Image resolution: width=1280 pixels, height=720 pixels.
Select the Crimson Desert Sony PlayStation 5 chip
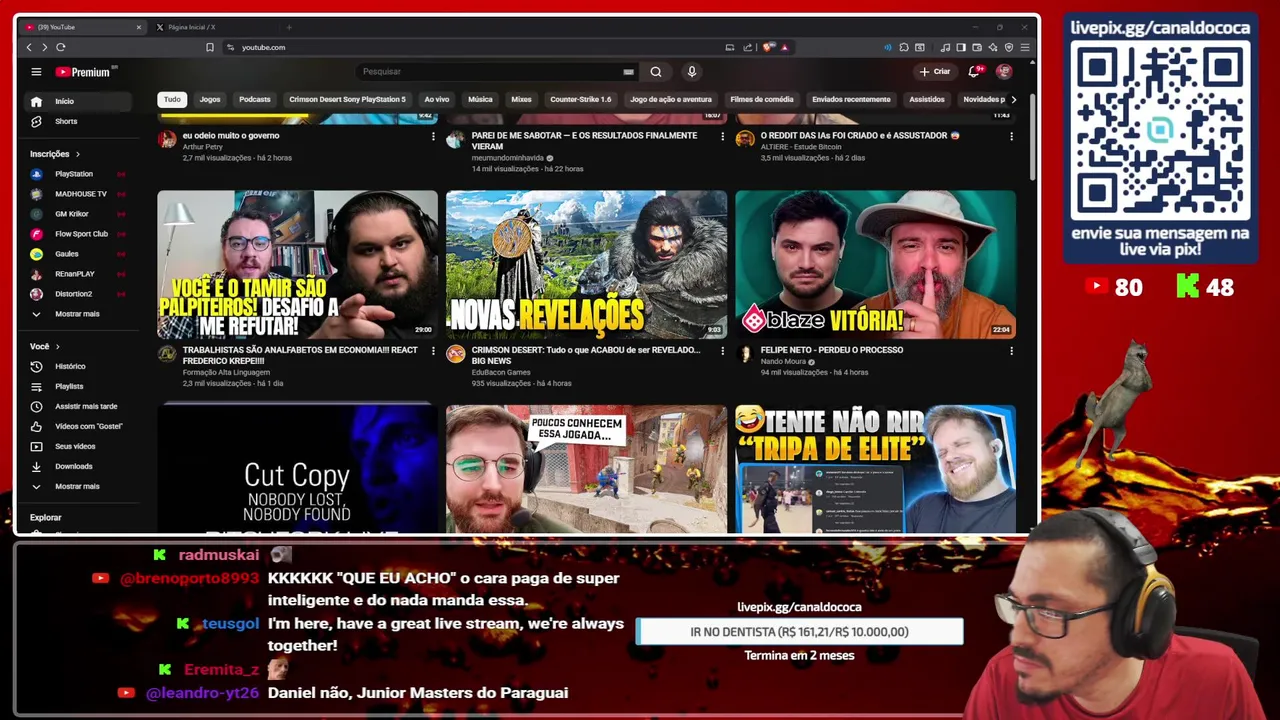(347, 99)
